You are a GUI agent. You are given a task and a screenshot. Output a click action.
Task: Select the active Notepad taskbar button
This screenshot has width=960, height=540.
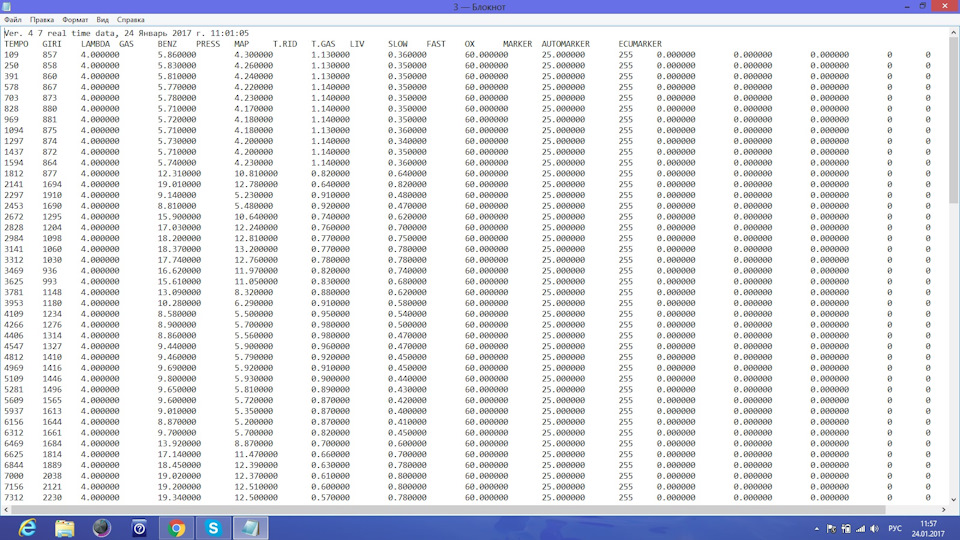point(250,528)
